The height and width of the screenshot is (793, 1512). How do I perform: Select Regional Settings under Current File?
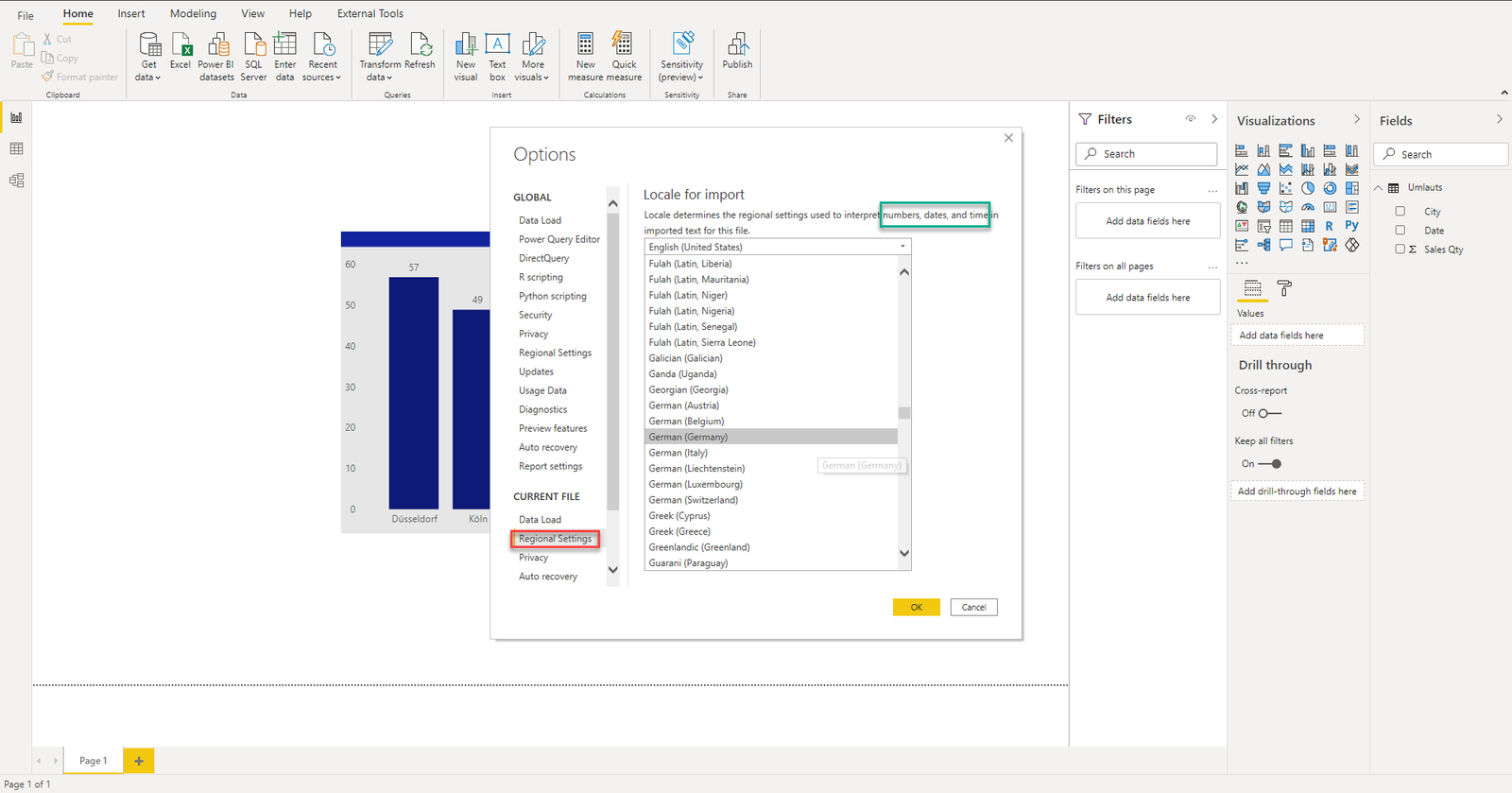pyautogui.click(x=555, y=539)
